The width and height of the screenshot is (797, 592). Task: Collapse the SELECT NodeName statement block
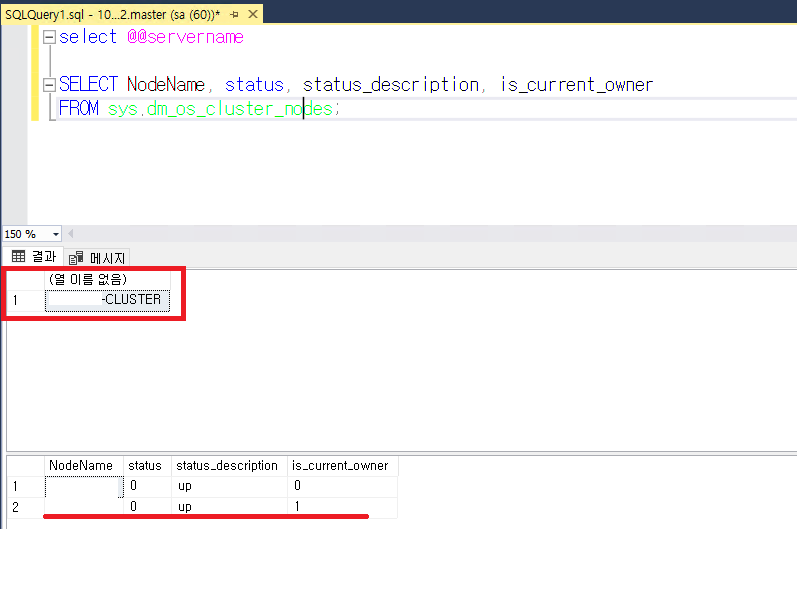pyautogui.click(x=49, y=85)
